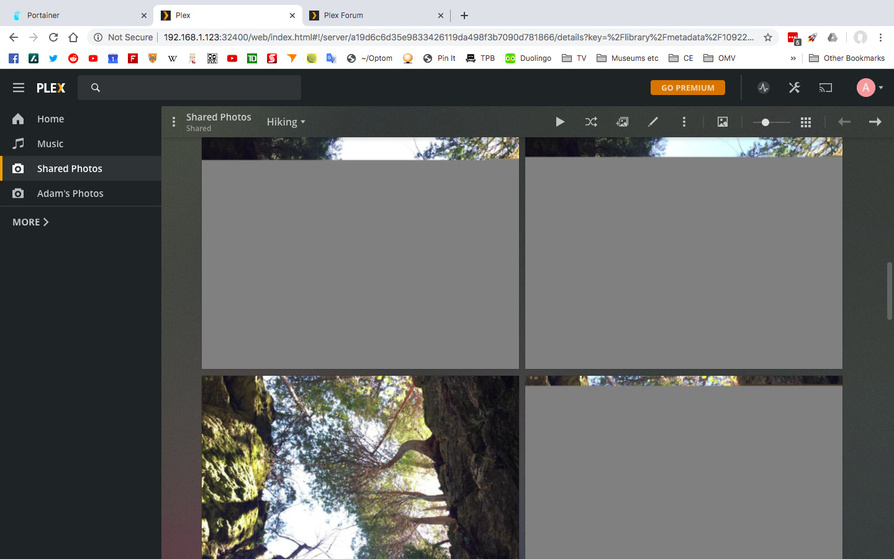This screenshot has height=559, width=894.
Task: Open the Reddit bookmark
Action: coord(73,58)
